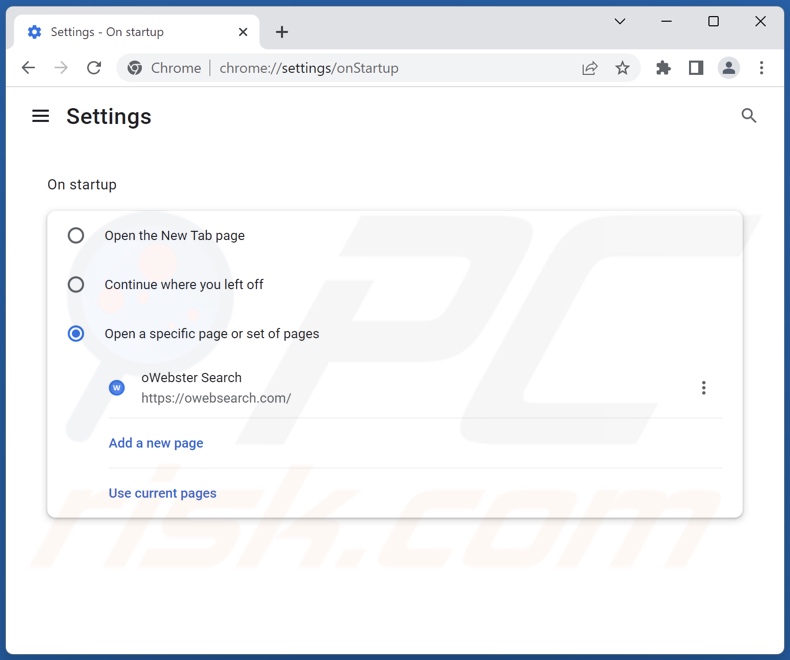The height and width of the screenshot is (660, 790).
Task: Select Continue where you left off
Action: tap(76, 284)
